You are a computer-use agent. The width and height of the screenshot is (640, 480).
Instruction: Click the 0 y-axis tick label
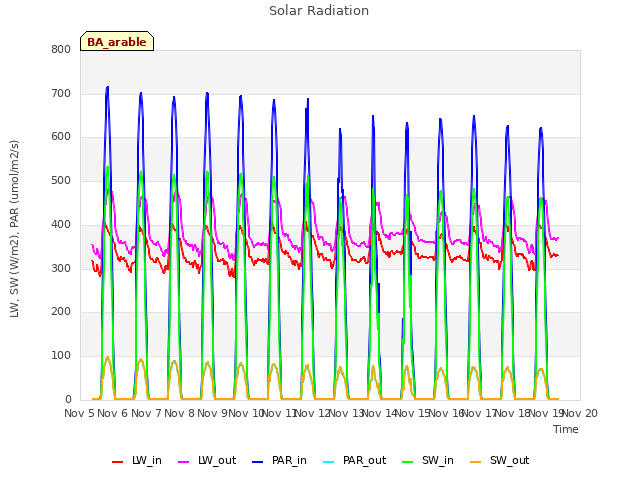coord(68,399)
